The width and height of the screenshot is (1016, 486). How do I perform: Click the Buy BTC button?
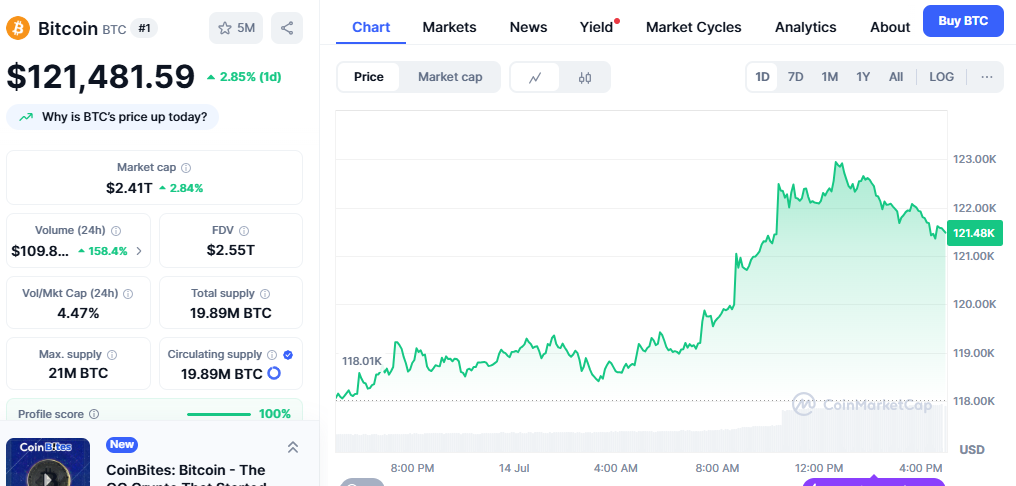(x=963, y=21)
